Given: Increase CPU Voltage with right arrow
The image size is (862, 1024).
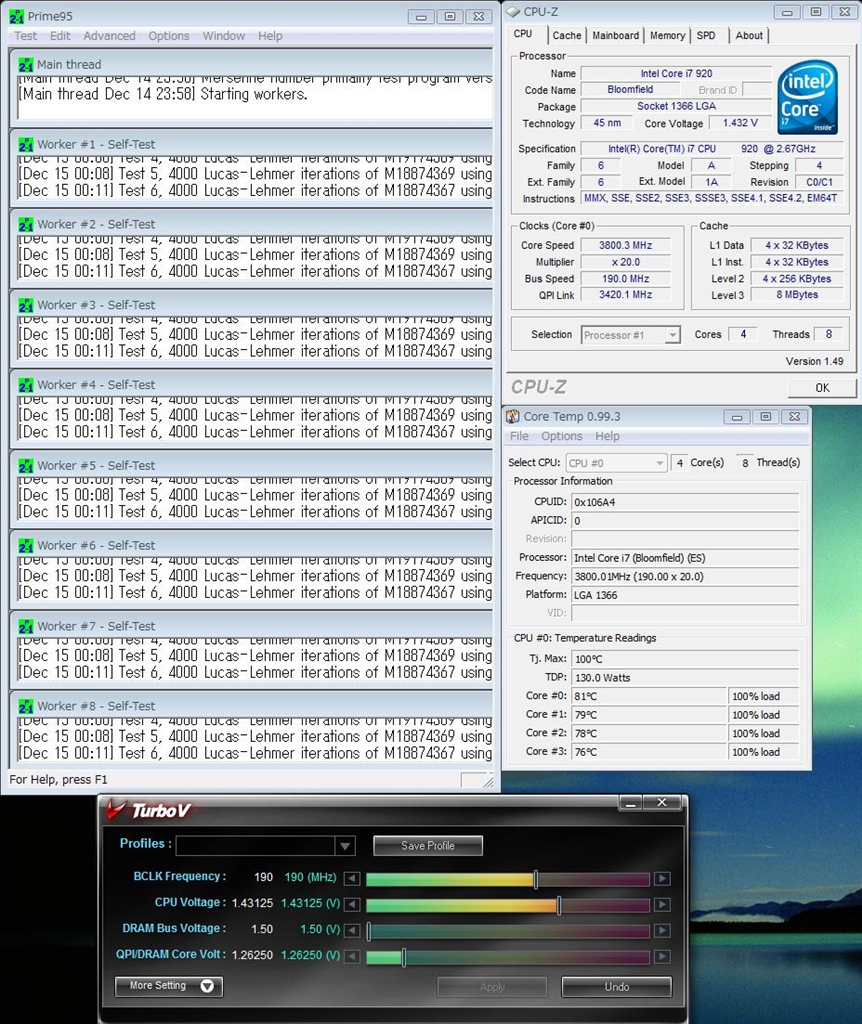Looking at the screenshot, I should click(661, 905).
